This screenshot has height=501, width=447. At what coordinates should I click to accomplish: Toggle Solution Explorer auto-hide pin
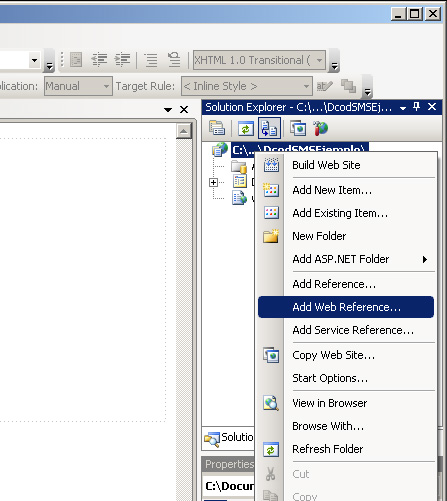coord(416,107)
